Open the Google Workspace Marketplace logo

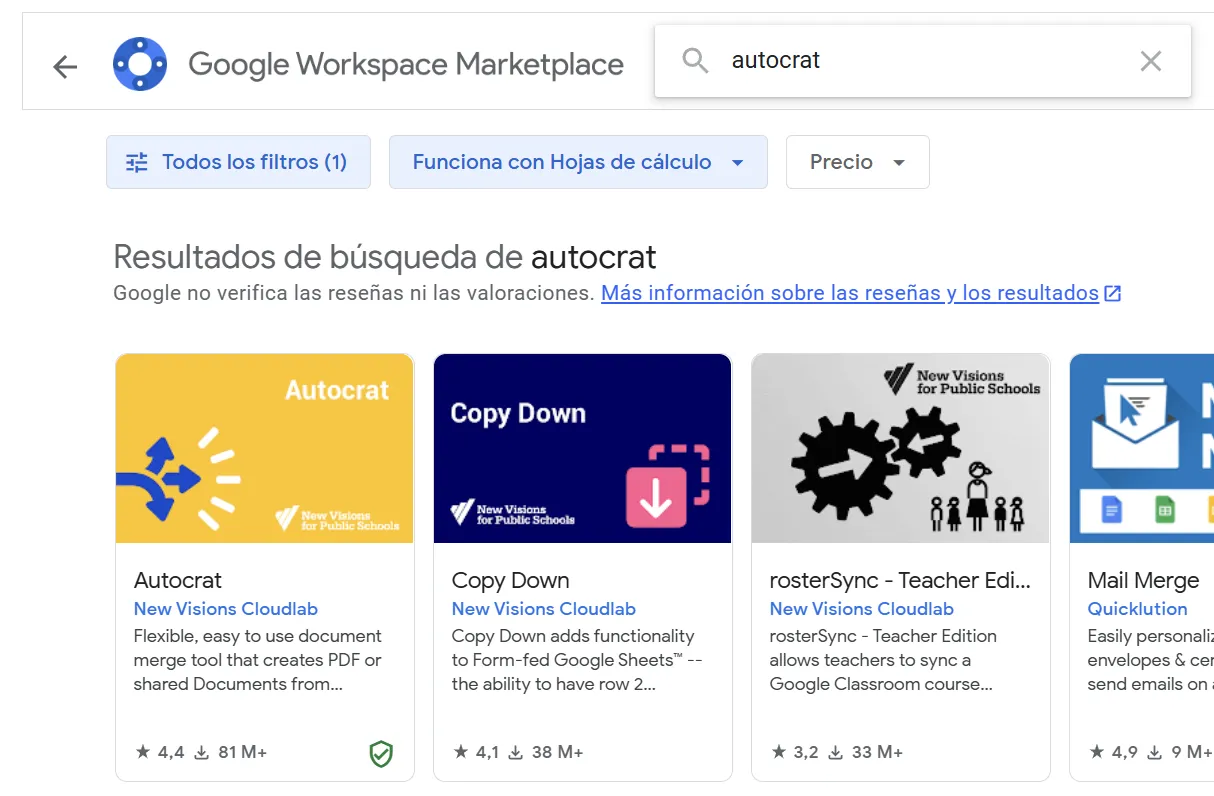pyautogui.click(x=140, y=64)
